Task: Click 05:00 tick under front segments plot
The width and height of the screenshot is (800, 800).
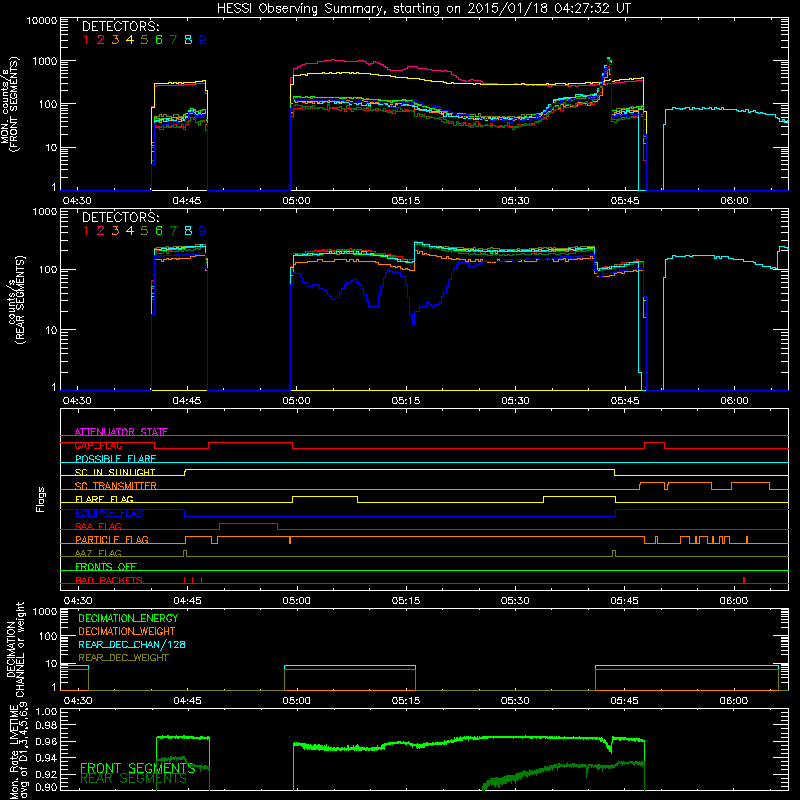Action: click(296, 201)
